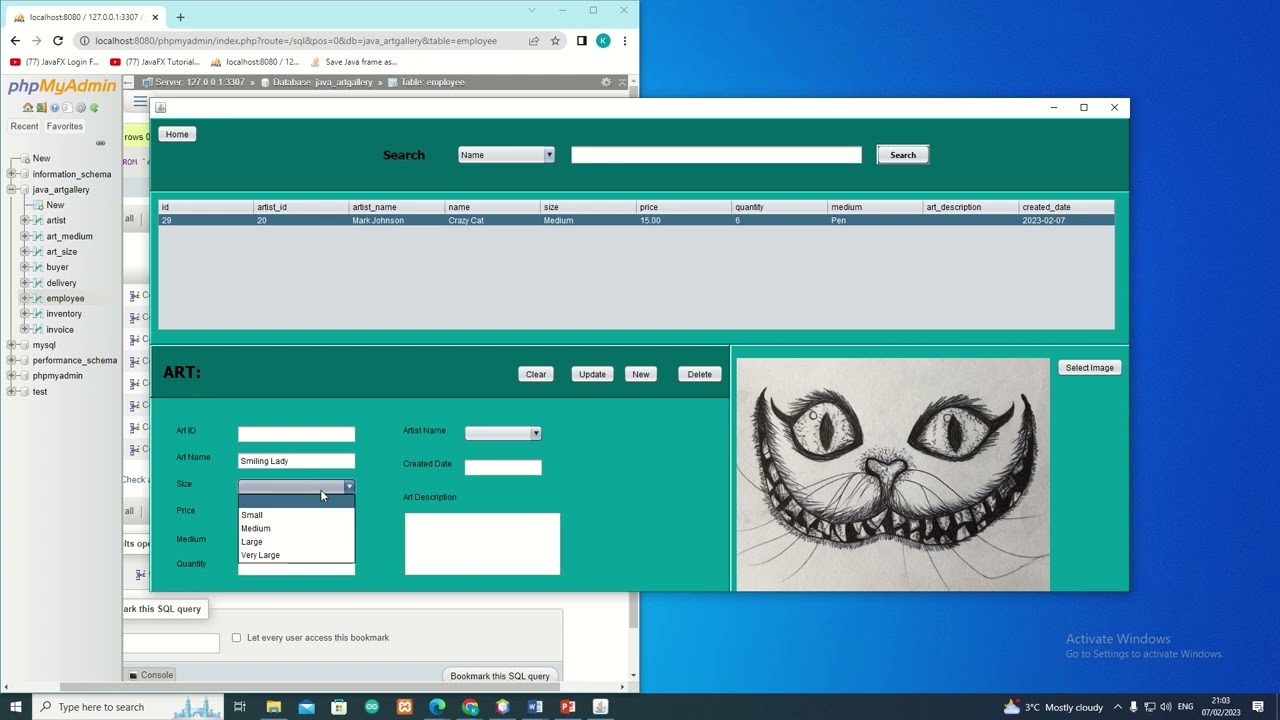
Task: Choose Small from Size list
Action: (x=296, y=515)
